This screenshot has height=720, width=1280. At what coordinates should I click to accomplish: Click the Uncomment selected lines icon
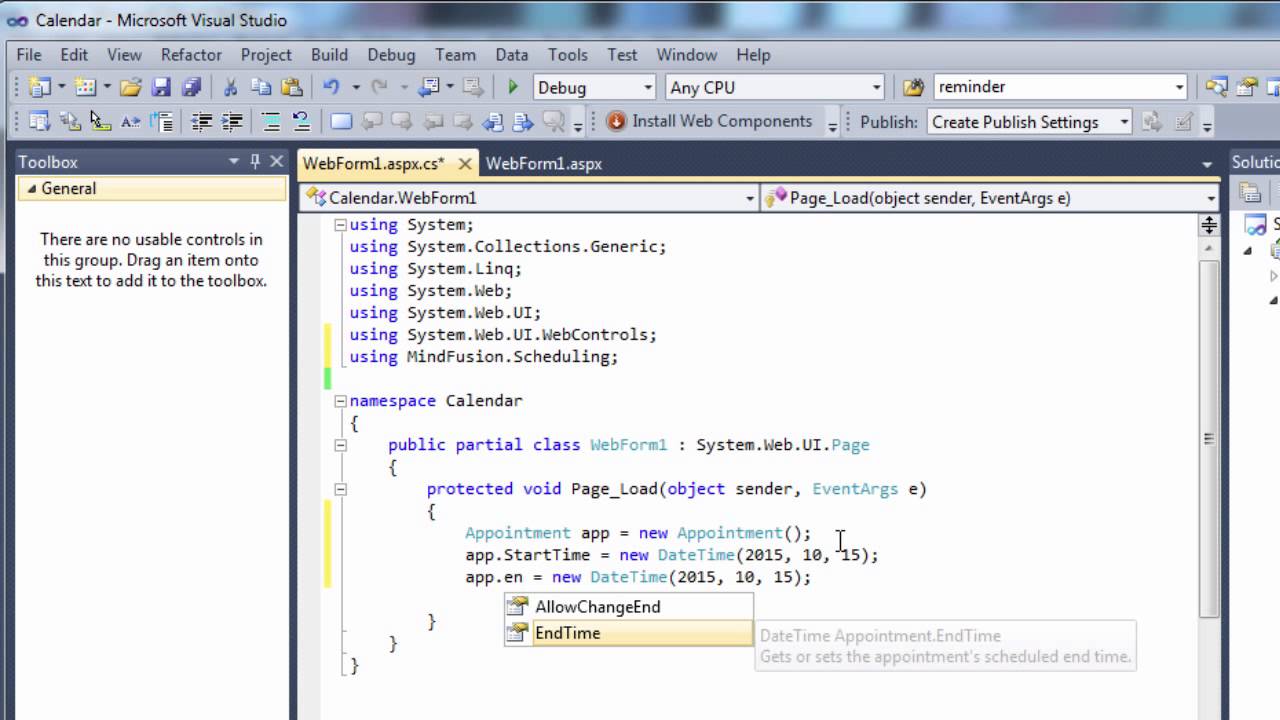point(301,122)
